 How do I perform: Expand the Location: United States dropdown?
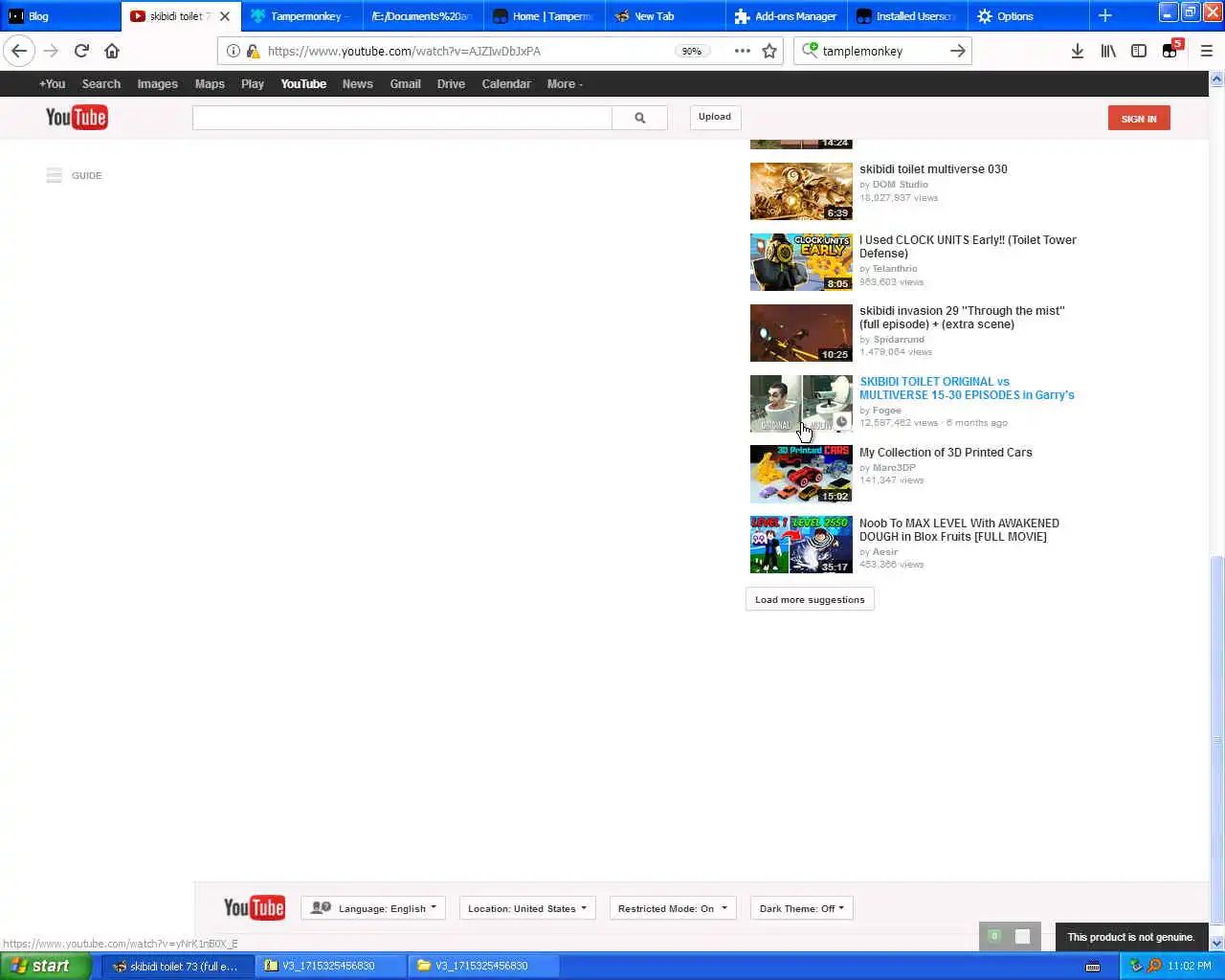(x=527, y=908)
